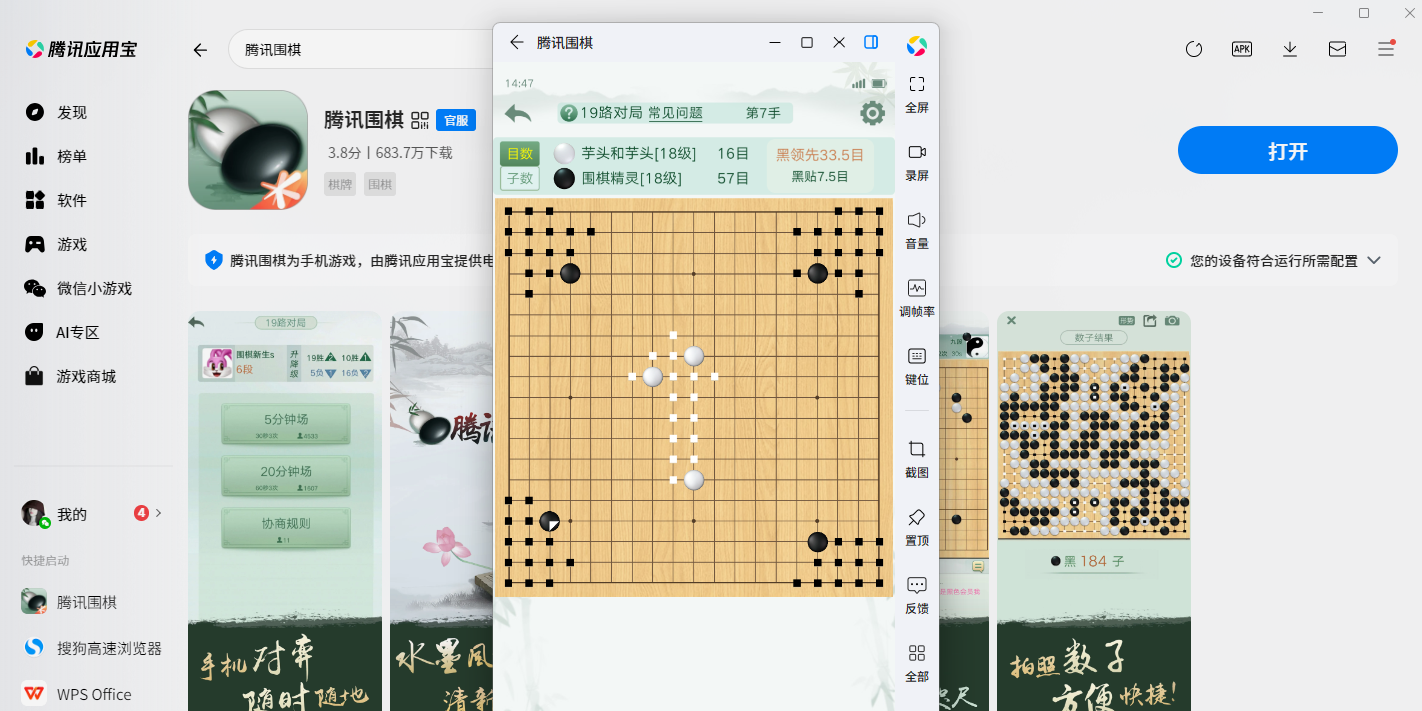
Task: Click 键位 in the game side toolbar
Action: click(x=917, y=365)
